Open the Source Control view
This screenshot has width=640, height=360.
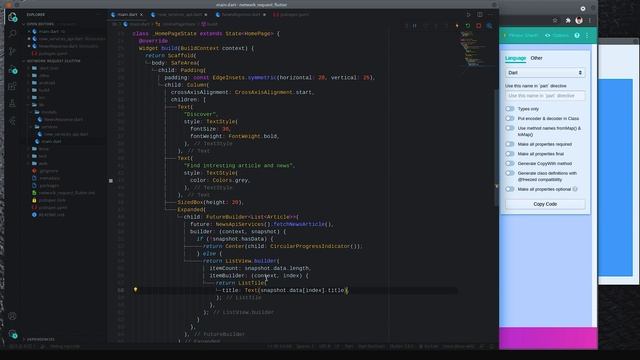(x=13, y=51)
